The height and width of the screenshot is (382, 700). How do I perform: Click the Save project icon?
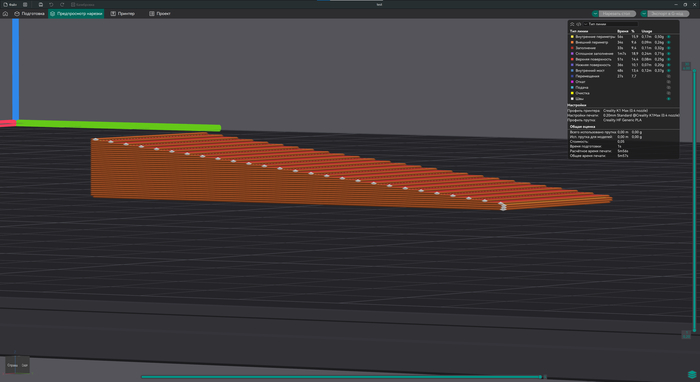tap(41, 4)
